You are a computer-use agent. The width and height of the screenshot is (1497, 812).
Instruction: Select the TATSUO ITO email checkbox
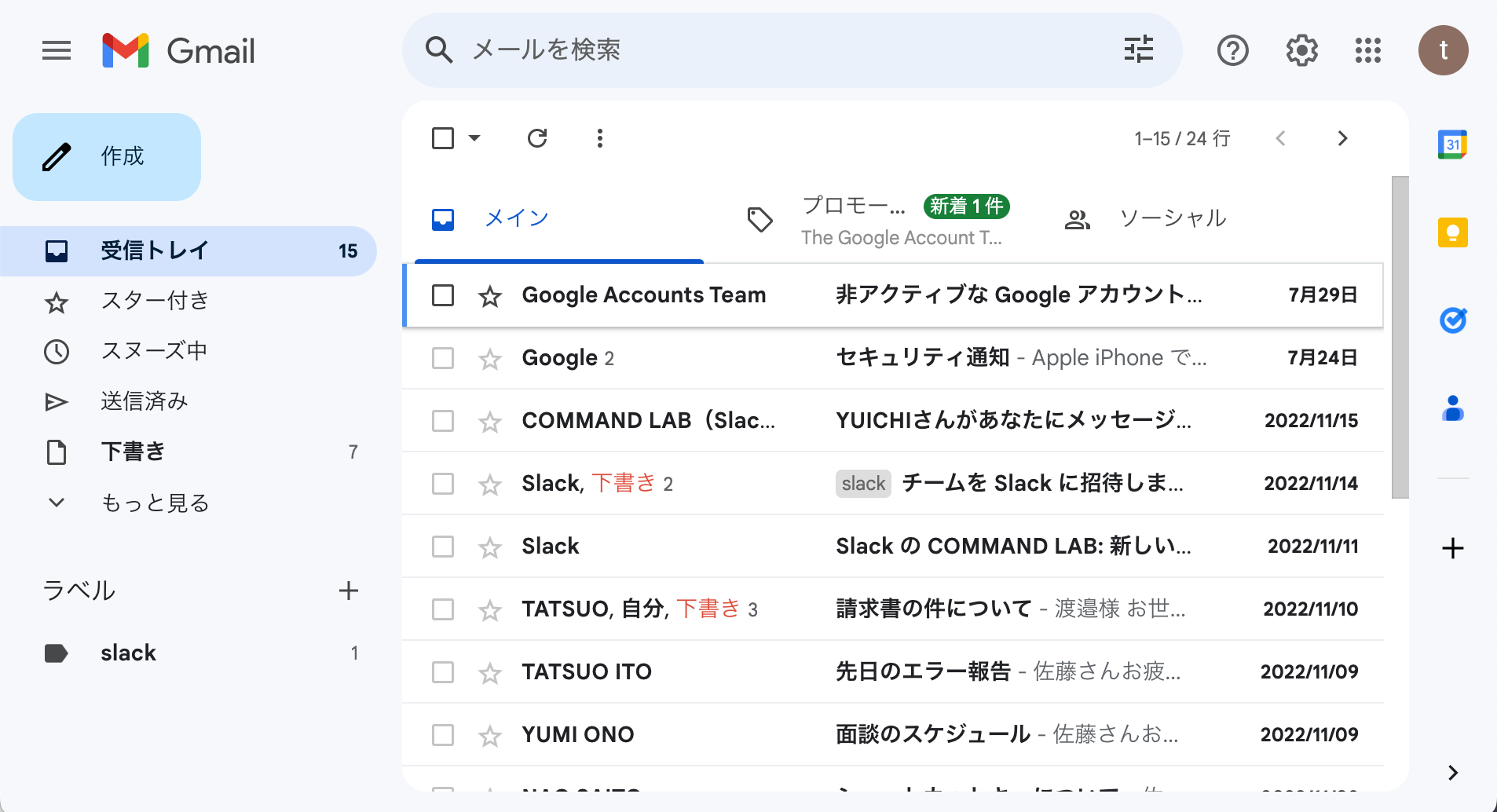[x=443, y=672]
